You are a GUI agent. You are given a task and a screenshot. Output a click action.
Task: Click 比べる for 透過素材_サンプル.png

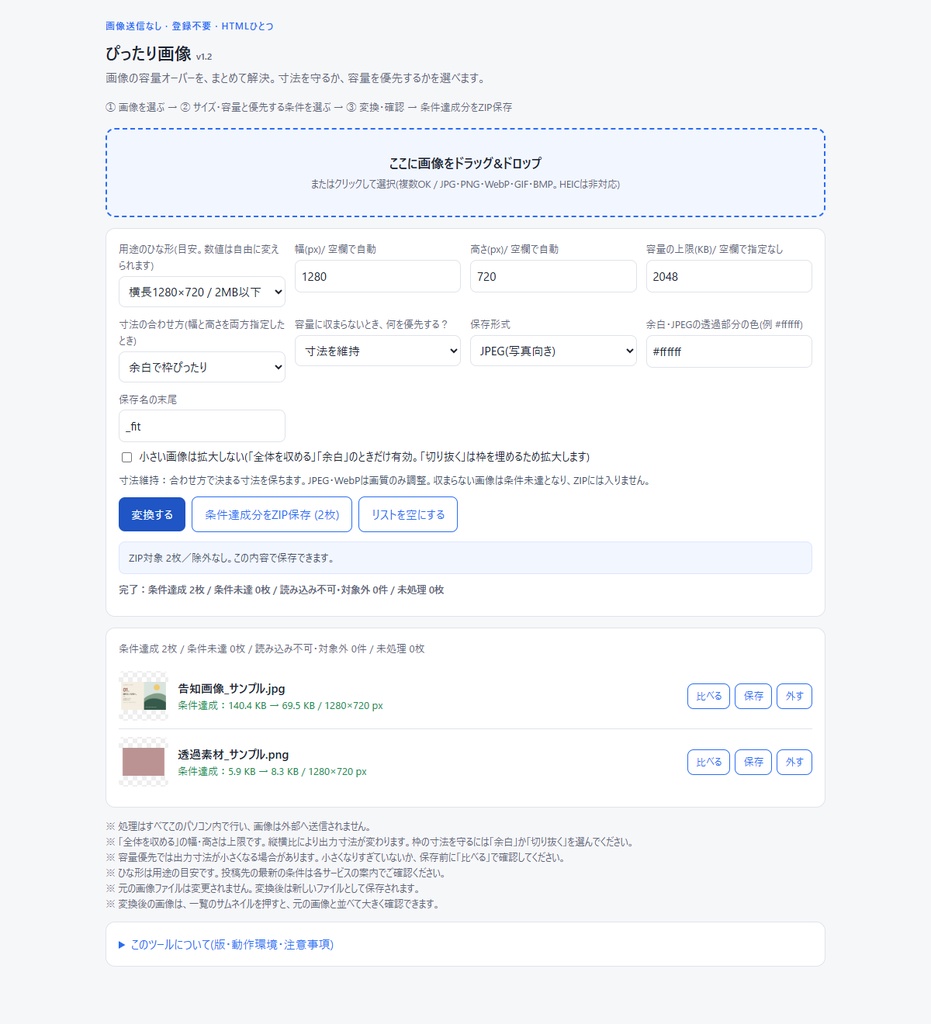[x=708, y=762]
